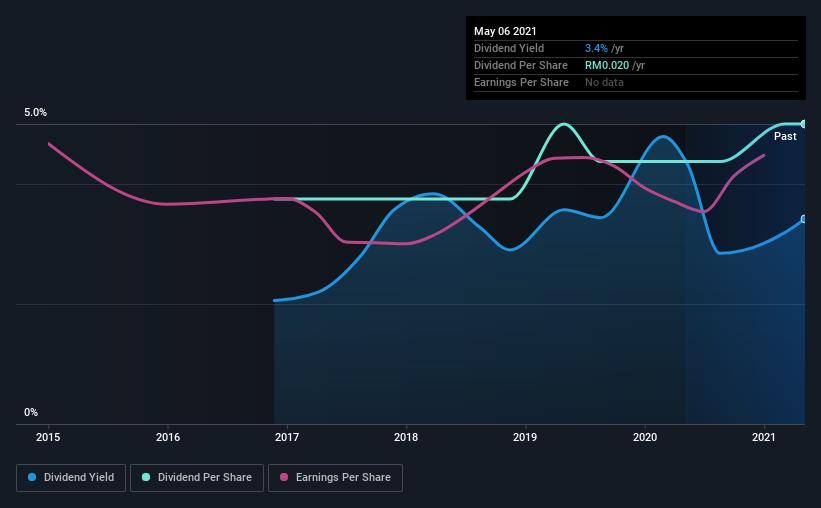Click the 5.0% y-axis label
The height and width of the screenshot is (508, 821).
35,113
